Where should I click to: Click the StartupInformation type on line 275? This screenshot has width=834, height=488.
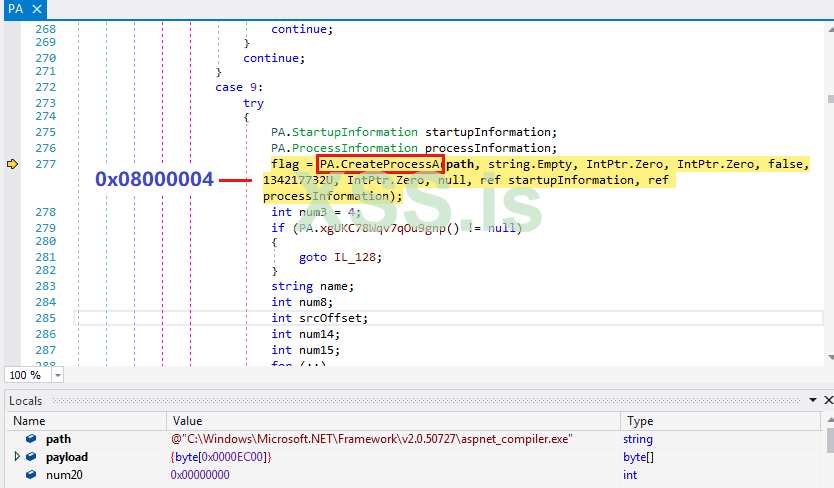(355, 132)
